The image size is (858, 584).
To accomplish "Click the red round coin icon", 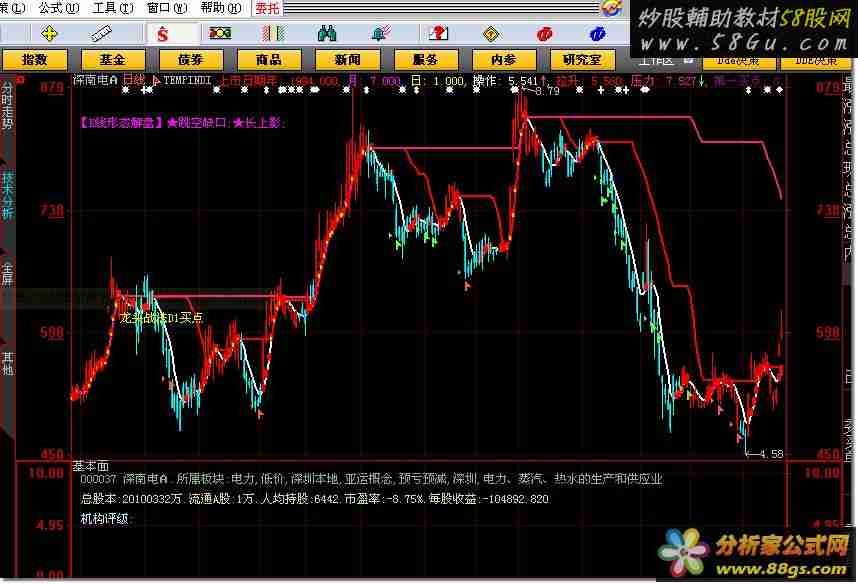I will pos(545,33).
